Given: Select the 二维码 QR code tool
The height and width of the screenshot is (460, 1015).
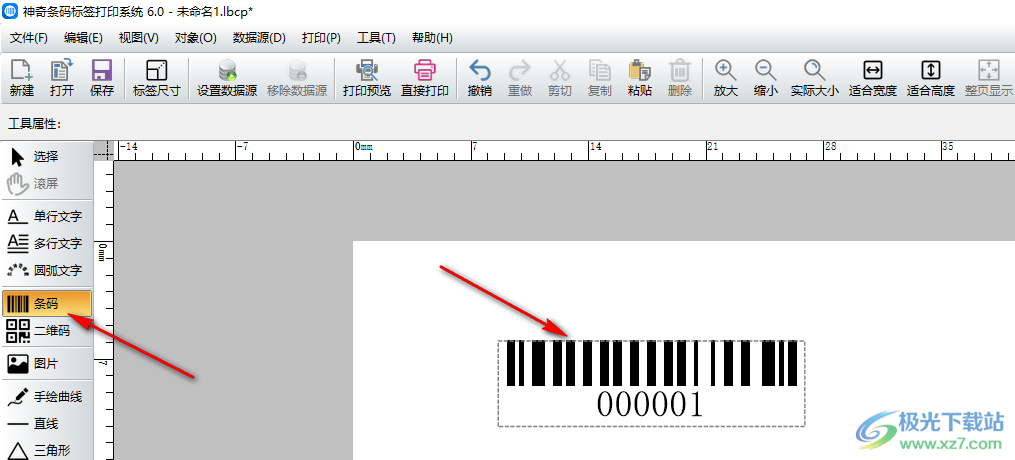Looking at the screenshot, I should (x=47, y=331).
